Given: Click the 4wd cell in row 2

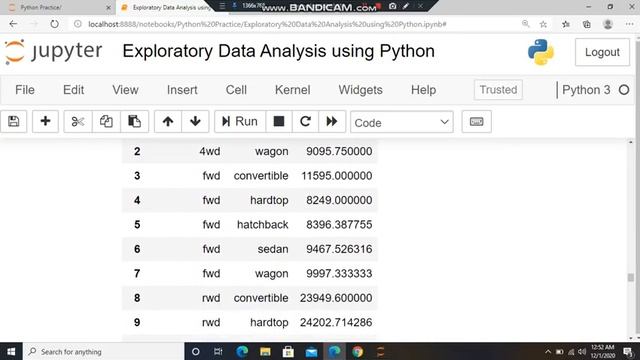Looking at the screenshot, I should coord(210,151).
